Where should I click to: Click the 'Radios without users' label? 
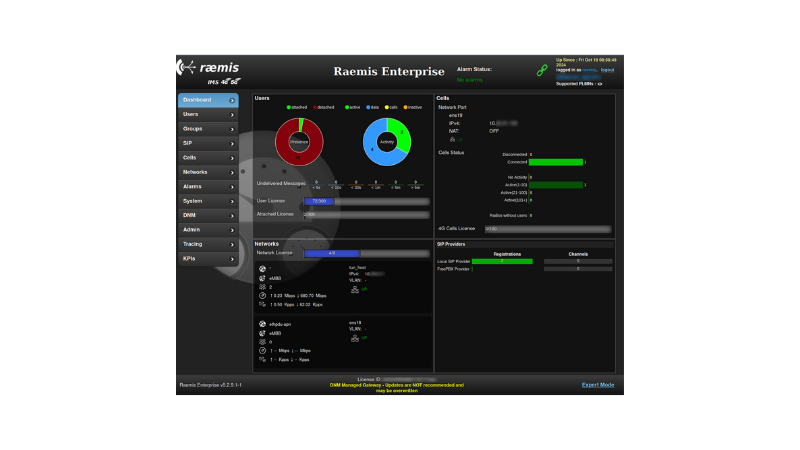(x=508, y=215)
